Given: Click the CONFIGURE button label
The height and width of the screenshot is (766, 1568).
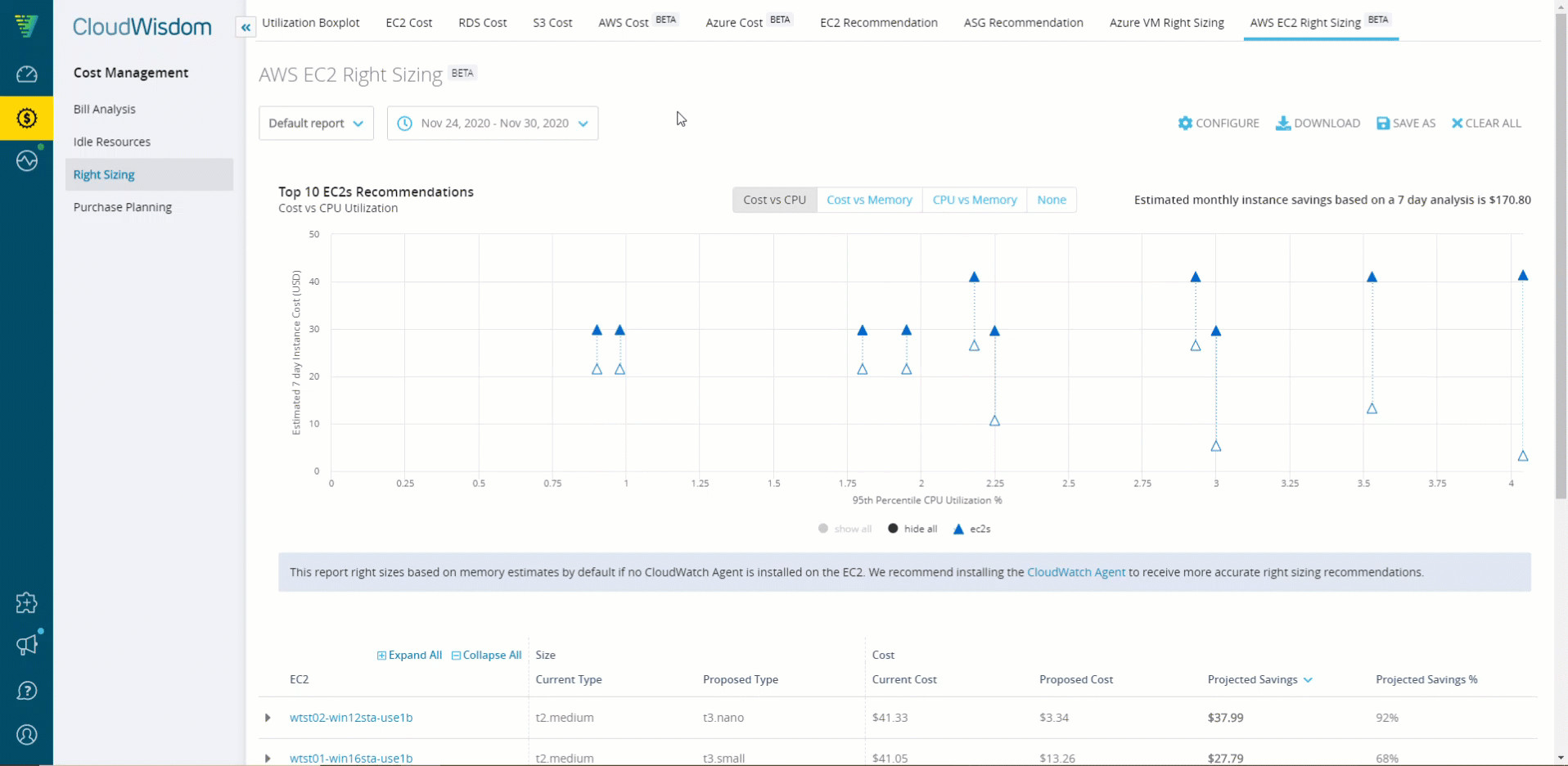Looking at the screenshot, I should pyautogui.click(x=1227, y=123).
